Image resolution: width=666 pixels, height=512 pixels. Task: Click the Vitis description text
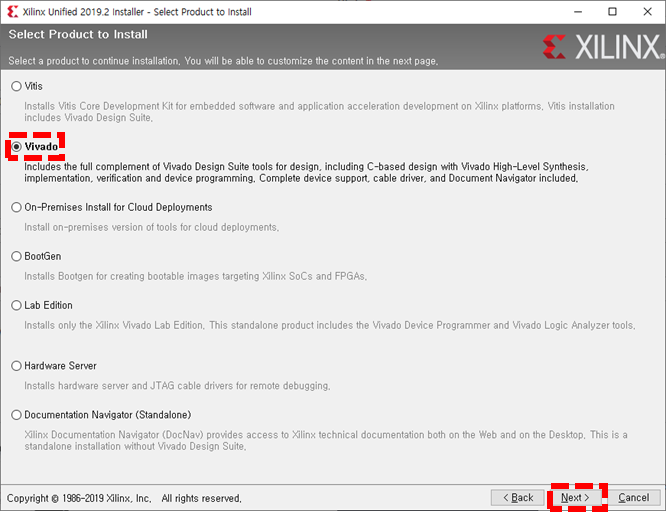coord(319,112)
